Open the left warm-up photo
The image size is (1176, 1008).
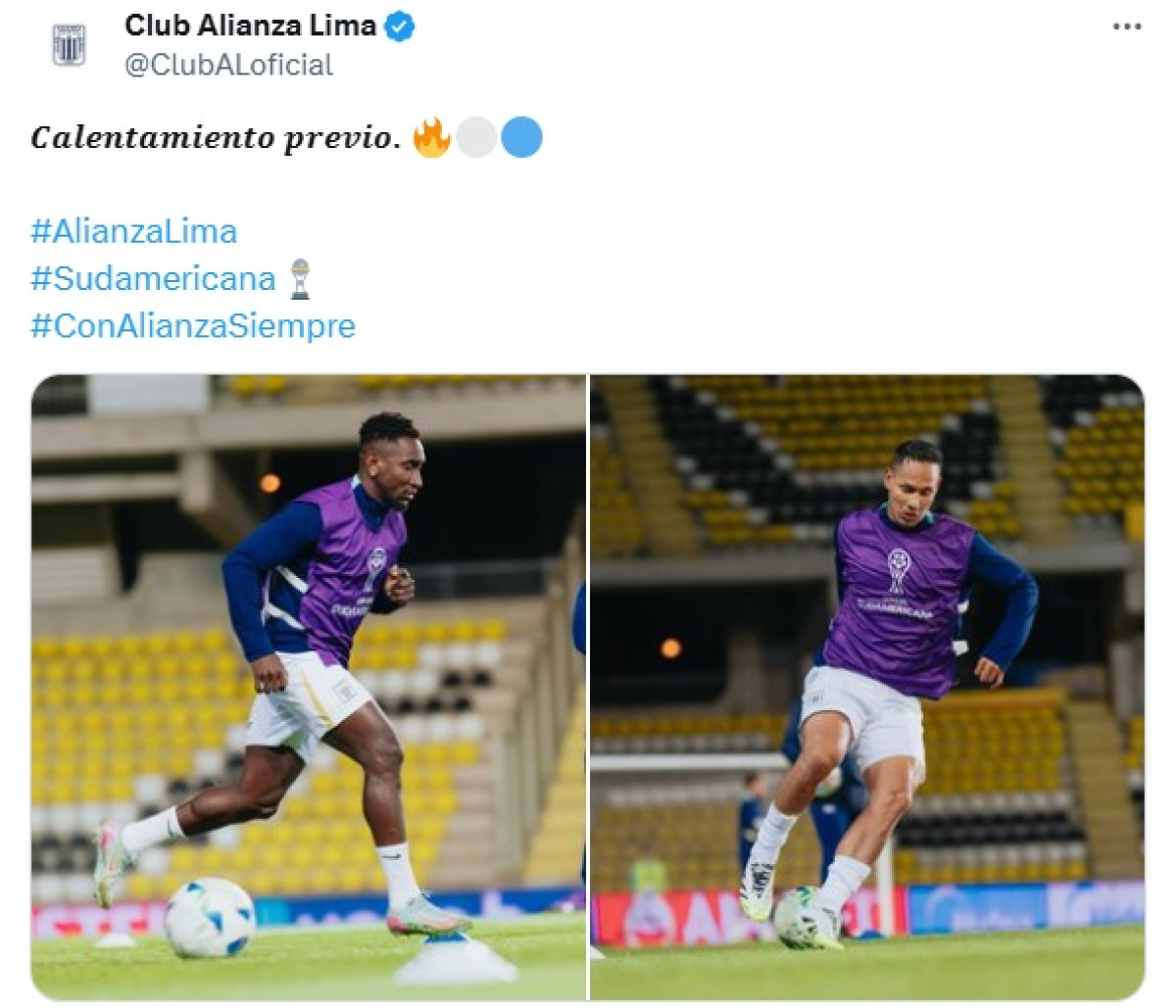(x=309, y=688)
